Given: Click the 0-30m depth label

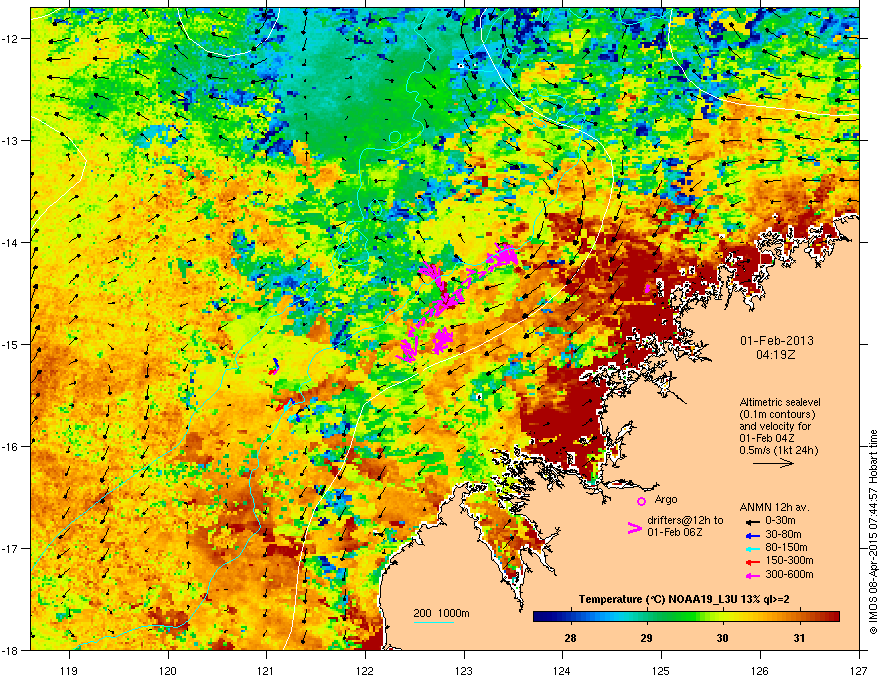Looking at the screenshot, I should pyautogui.click(x=781, y=521).
